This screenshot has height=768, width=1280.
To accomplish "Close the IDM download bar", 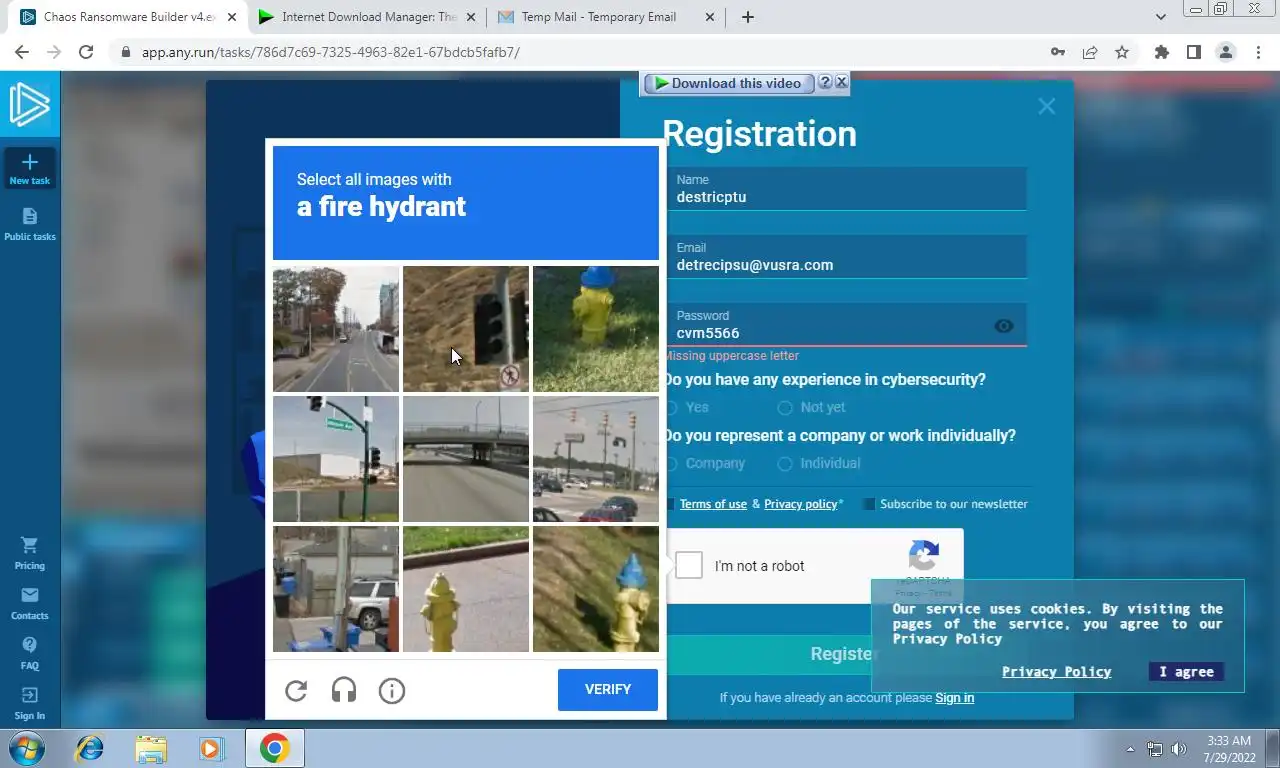I will [x=841, y=83].
